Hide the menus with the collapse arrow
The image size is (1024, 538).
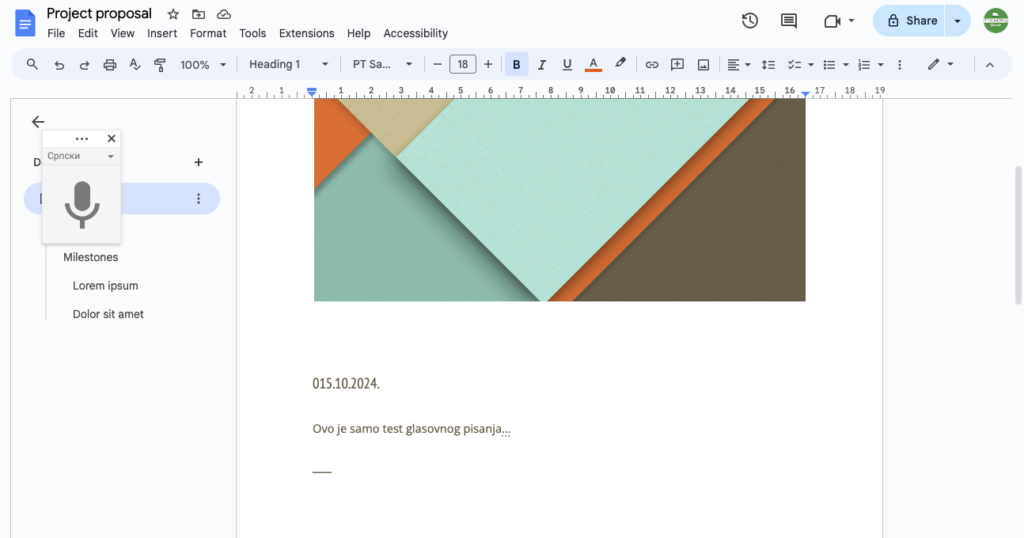pos(990,65)
